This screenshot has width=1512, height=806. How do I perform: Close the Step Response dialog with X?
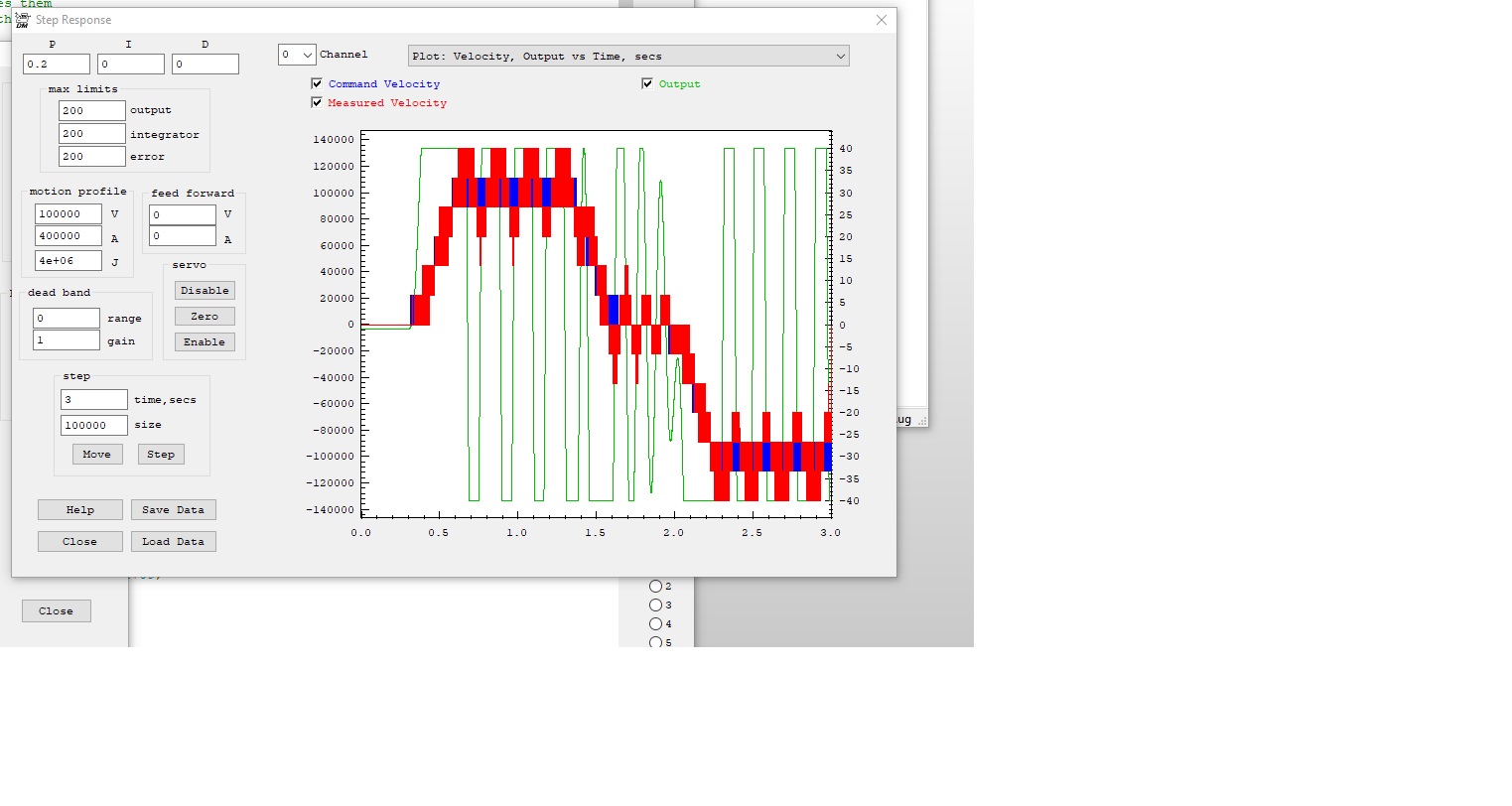(x=881, y=20)
